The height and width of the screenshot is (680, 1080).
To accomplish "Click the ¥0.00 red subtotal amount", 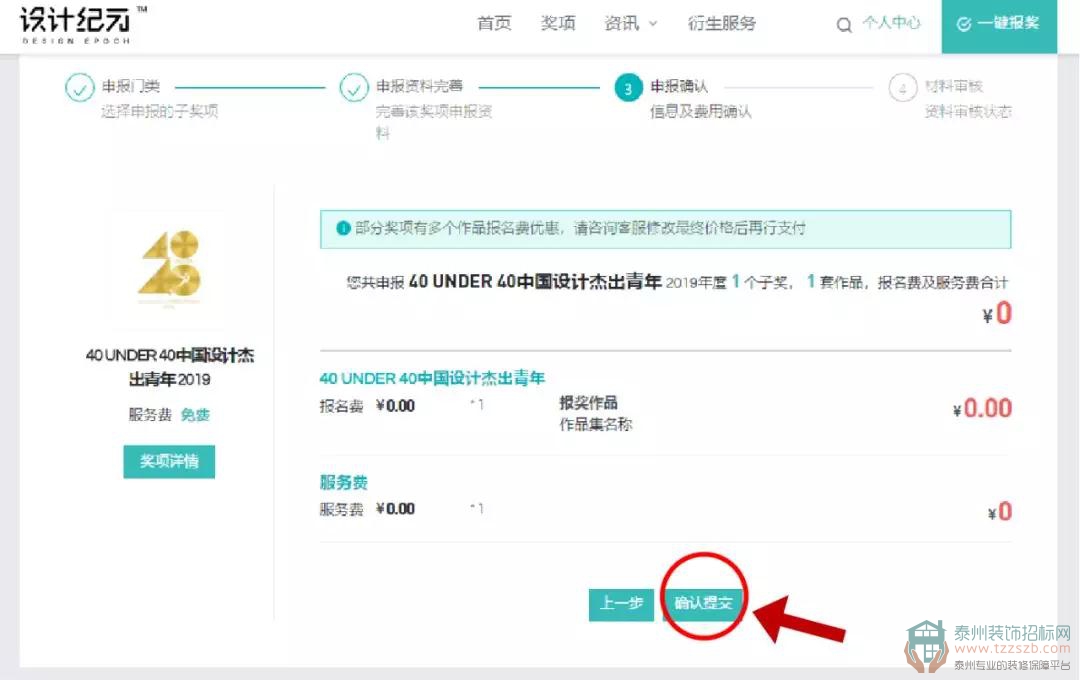I will pos(982,408).
